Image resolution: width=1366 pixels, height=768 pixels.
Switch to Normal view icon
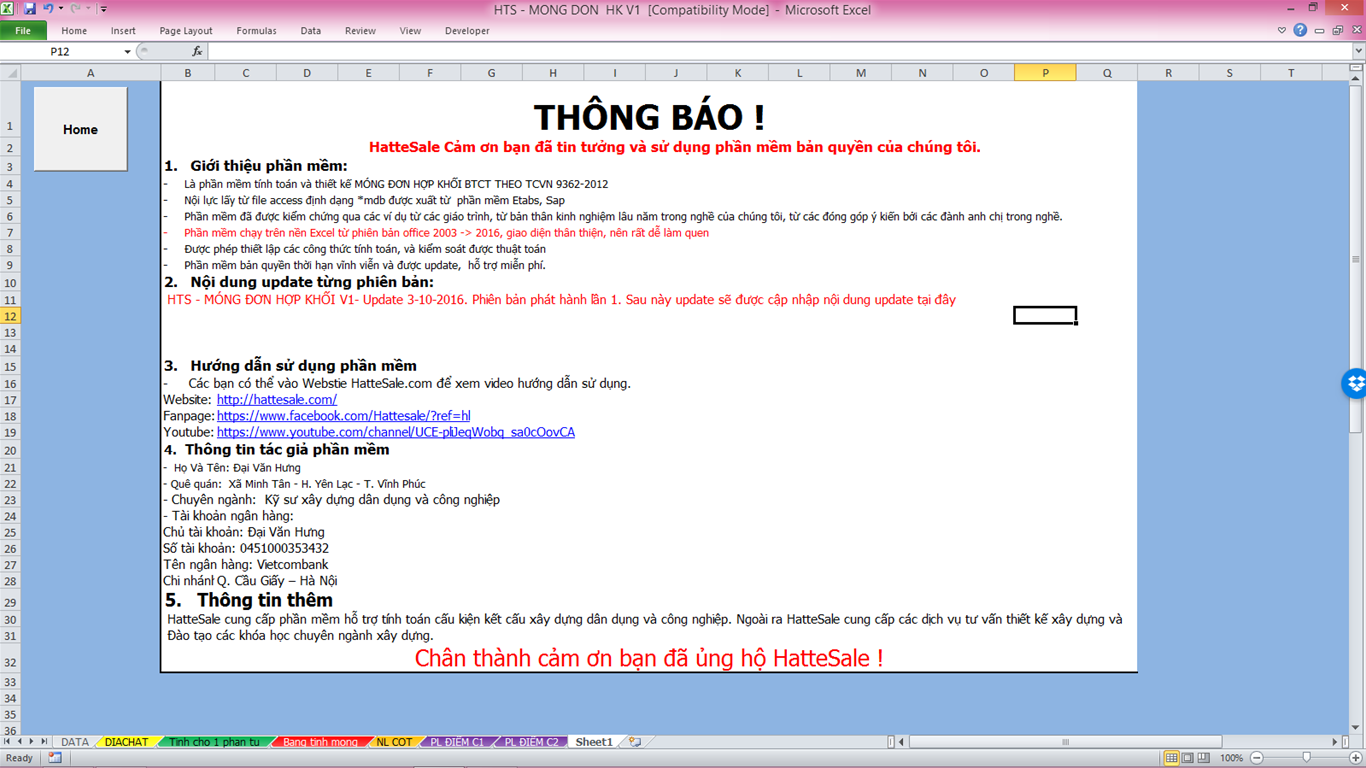click(1172, 758)
